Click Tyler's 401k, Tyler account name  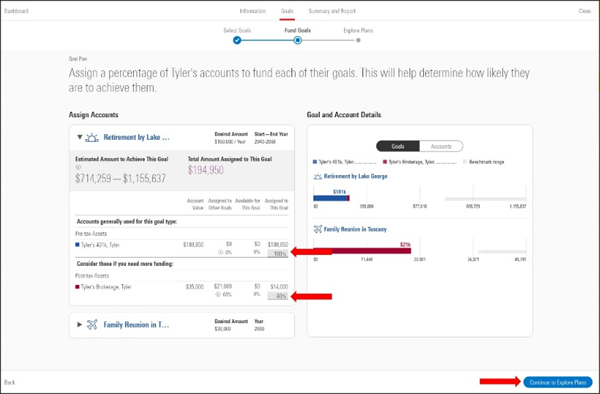pos(100,245)
